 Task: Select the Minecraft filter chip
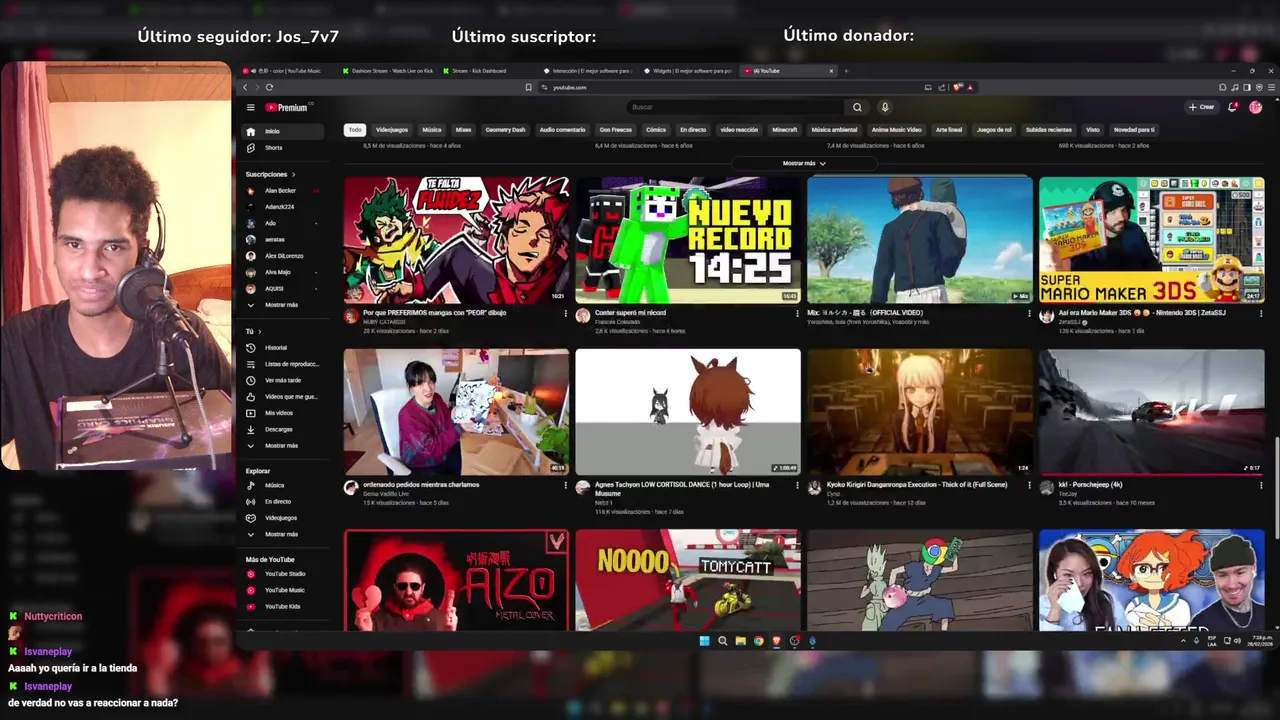(x=785, y=130)
